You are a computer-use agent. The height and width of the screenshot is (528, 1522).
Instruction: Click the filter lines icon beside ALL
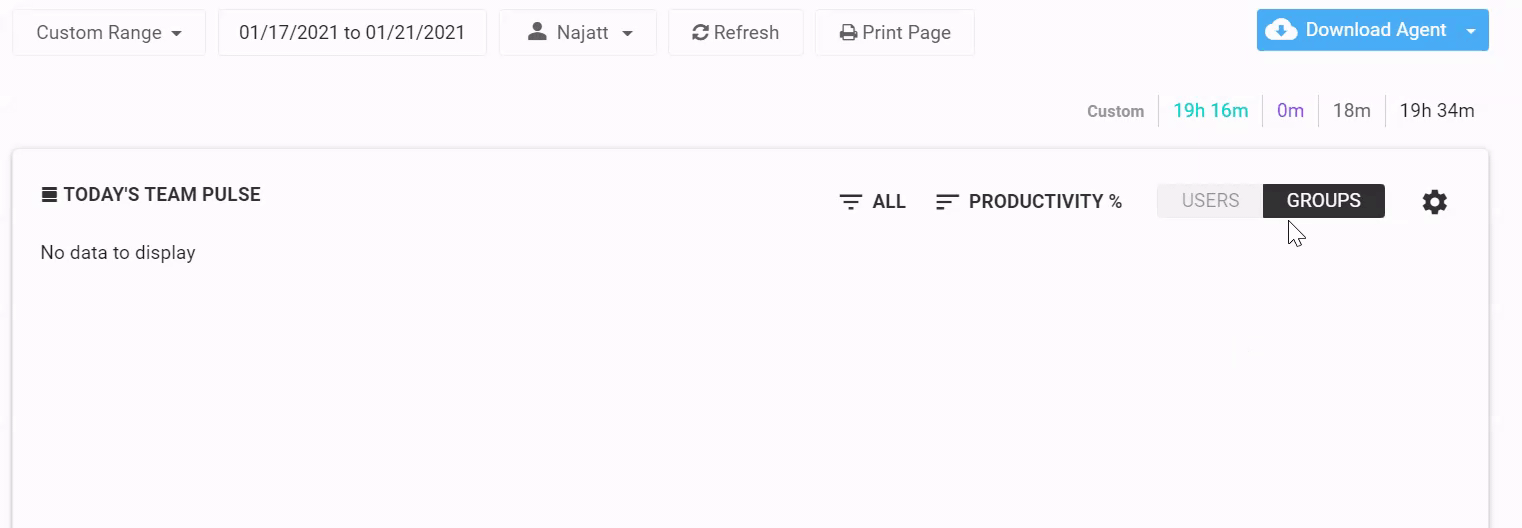coord(850,202)
